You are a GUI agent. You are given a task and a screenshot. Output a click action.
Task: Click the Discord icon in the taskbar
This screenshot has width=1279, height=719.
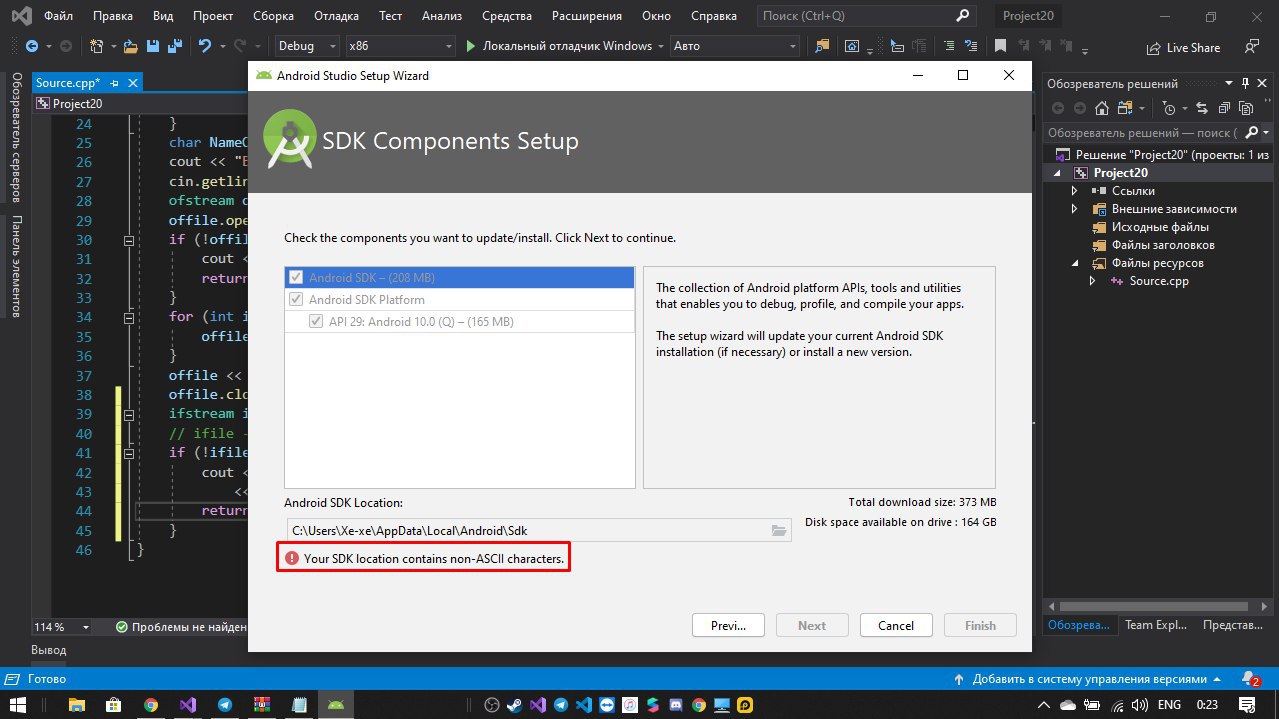[x=675, y=705]
